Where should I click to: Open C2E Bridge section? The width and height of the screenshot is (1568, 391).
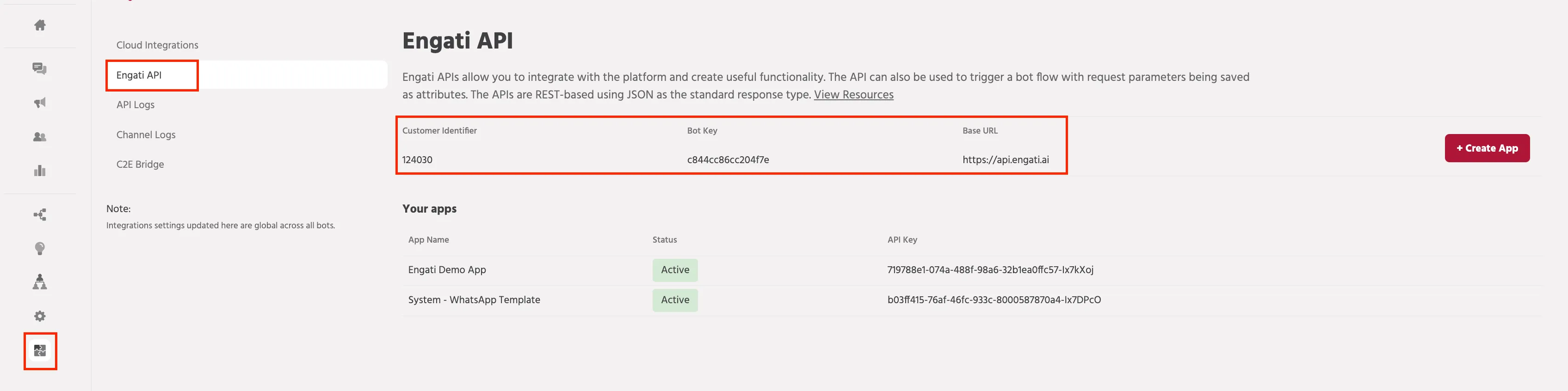140,164
